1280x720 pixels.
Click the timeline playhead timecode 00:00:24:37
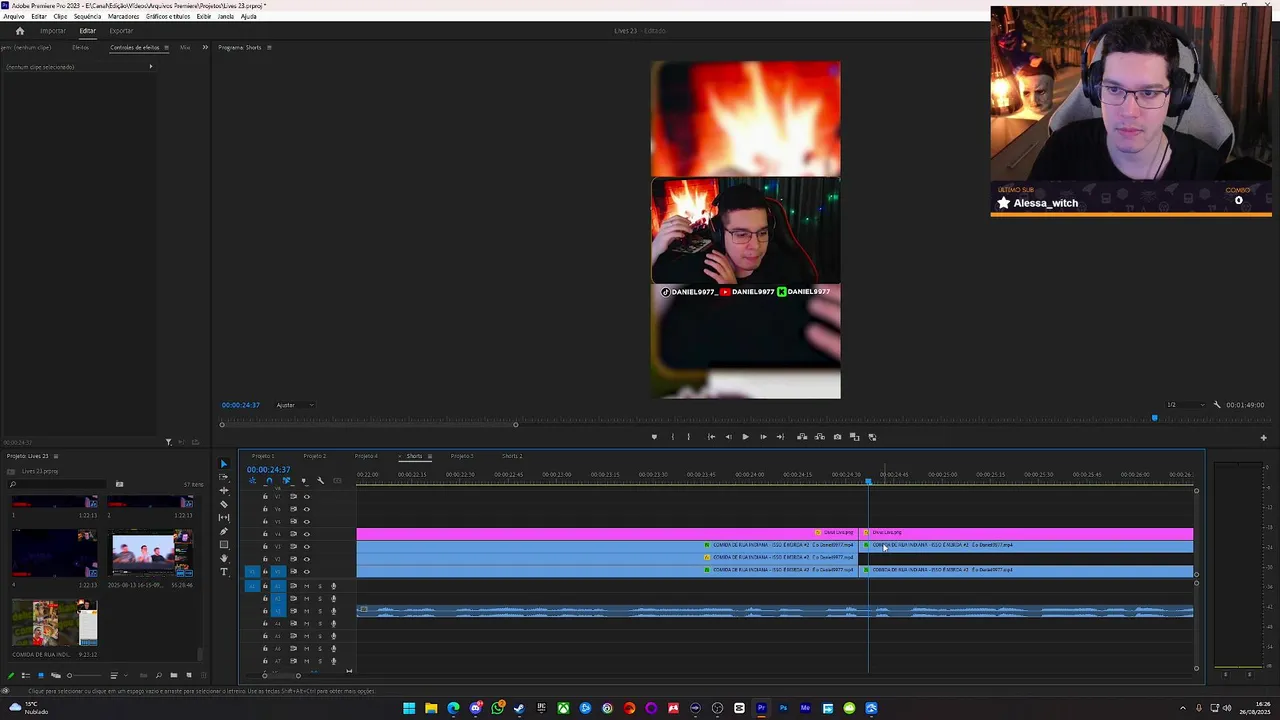pyautogui.click(x=268, y=470)
